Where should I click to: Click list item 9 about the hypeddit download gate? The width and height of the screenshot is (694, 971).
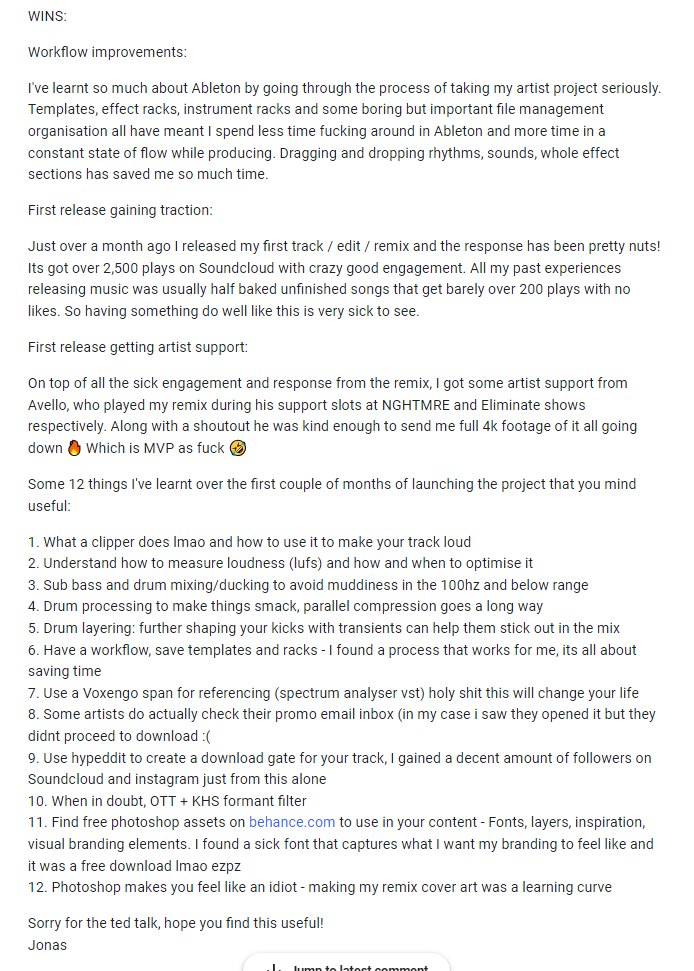click(340, 757)
